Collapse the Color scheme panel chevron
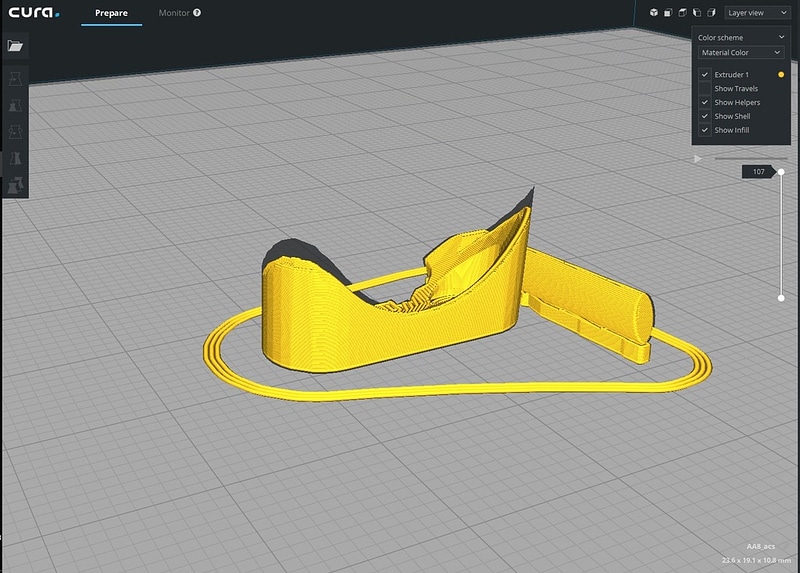The width and height of the screenshot is (800, 573). click(781, 37)
